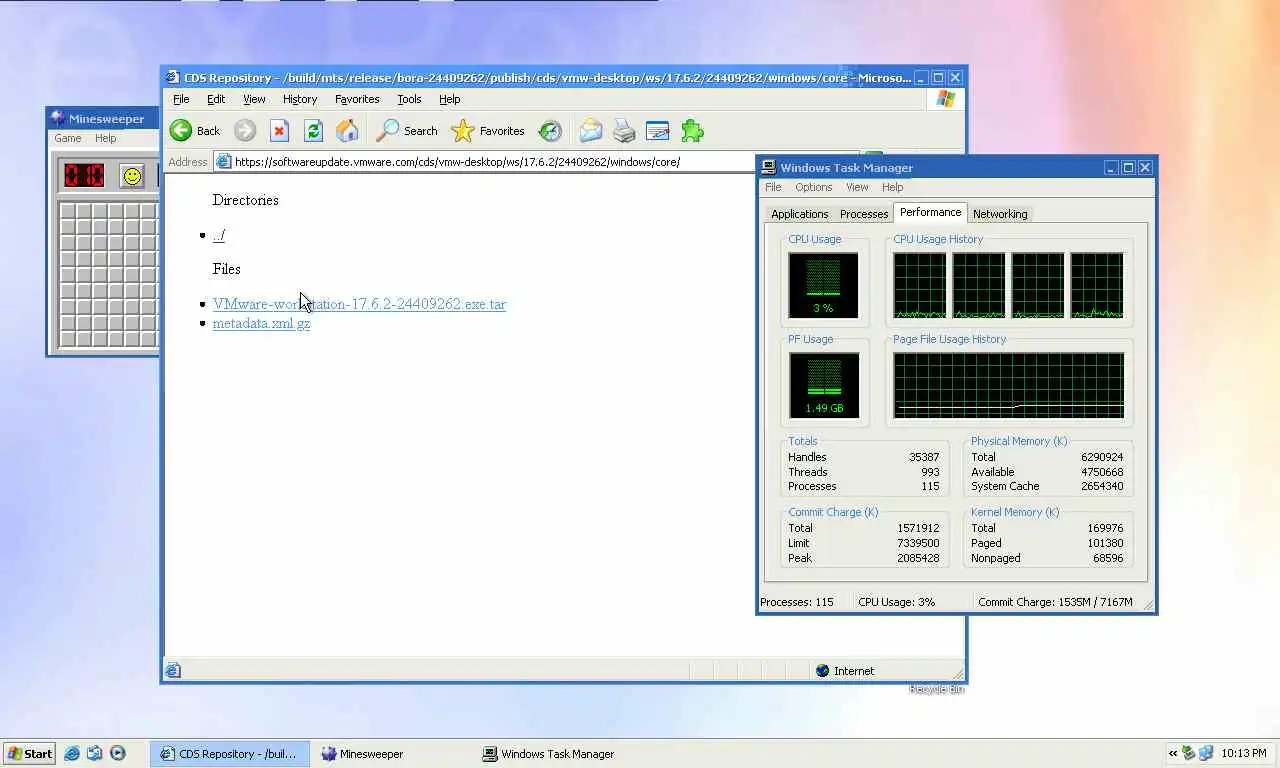Viewport: 1280px width, 768px height.
Task: Switch to CDS Repository taskbar button
Action: [229, 754]
